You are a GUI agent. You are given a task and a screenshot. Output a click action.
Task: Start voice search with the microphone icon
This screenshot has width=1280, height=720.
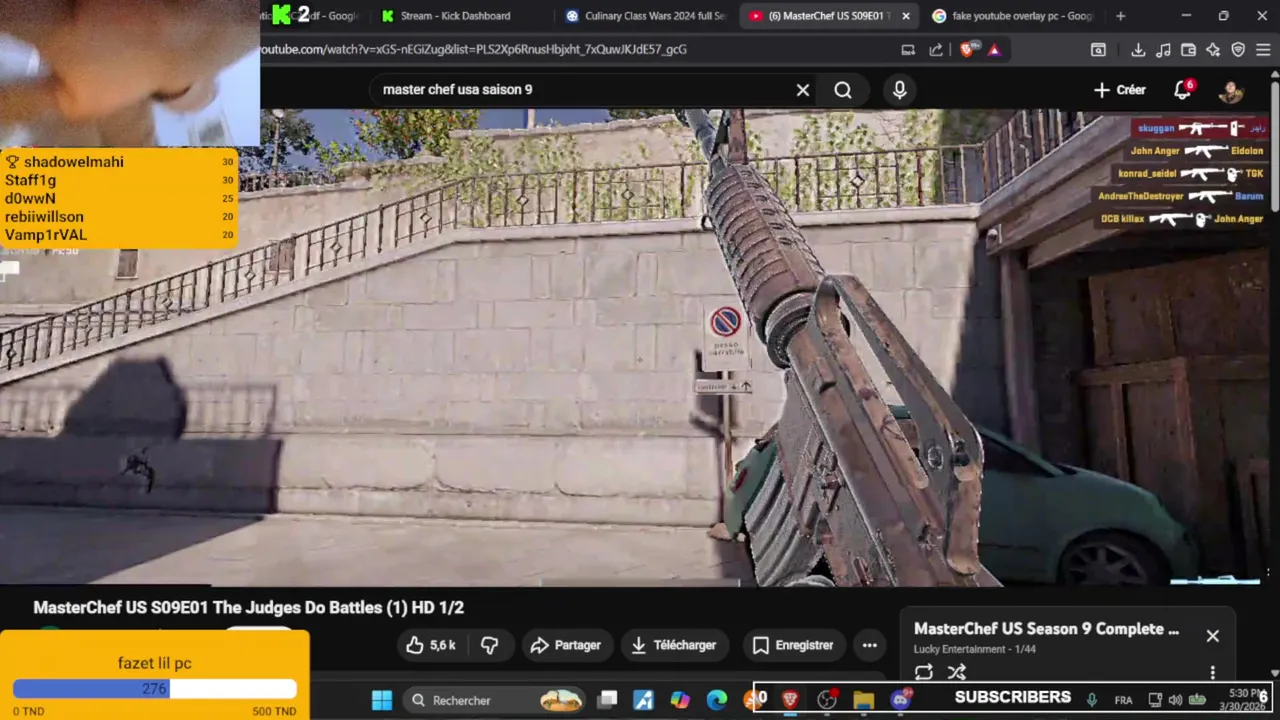coord(899,90)
